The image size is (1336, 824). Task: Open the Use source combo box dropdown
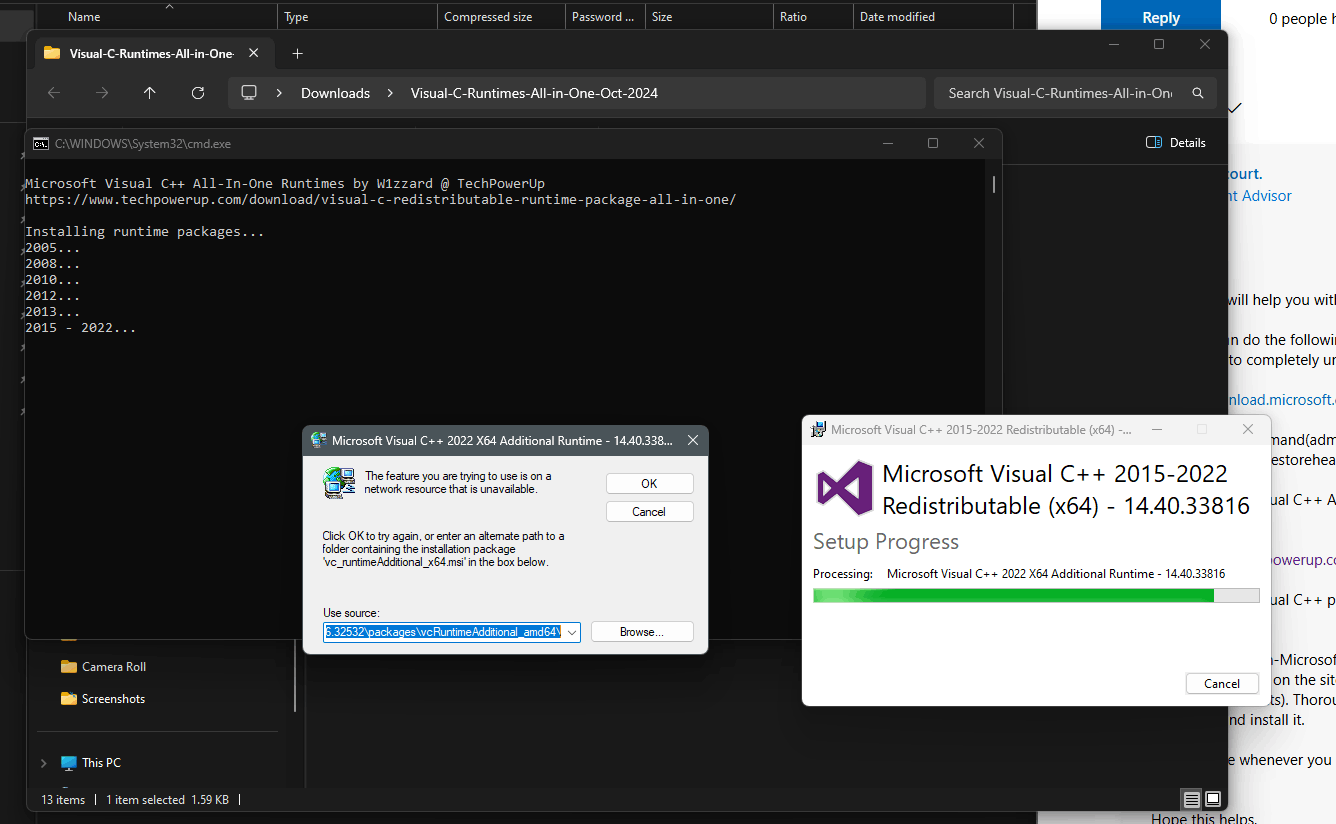572,632
